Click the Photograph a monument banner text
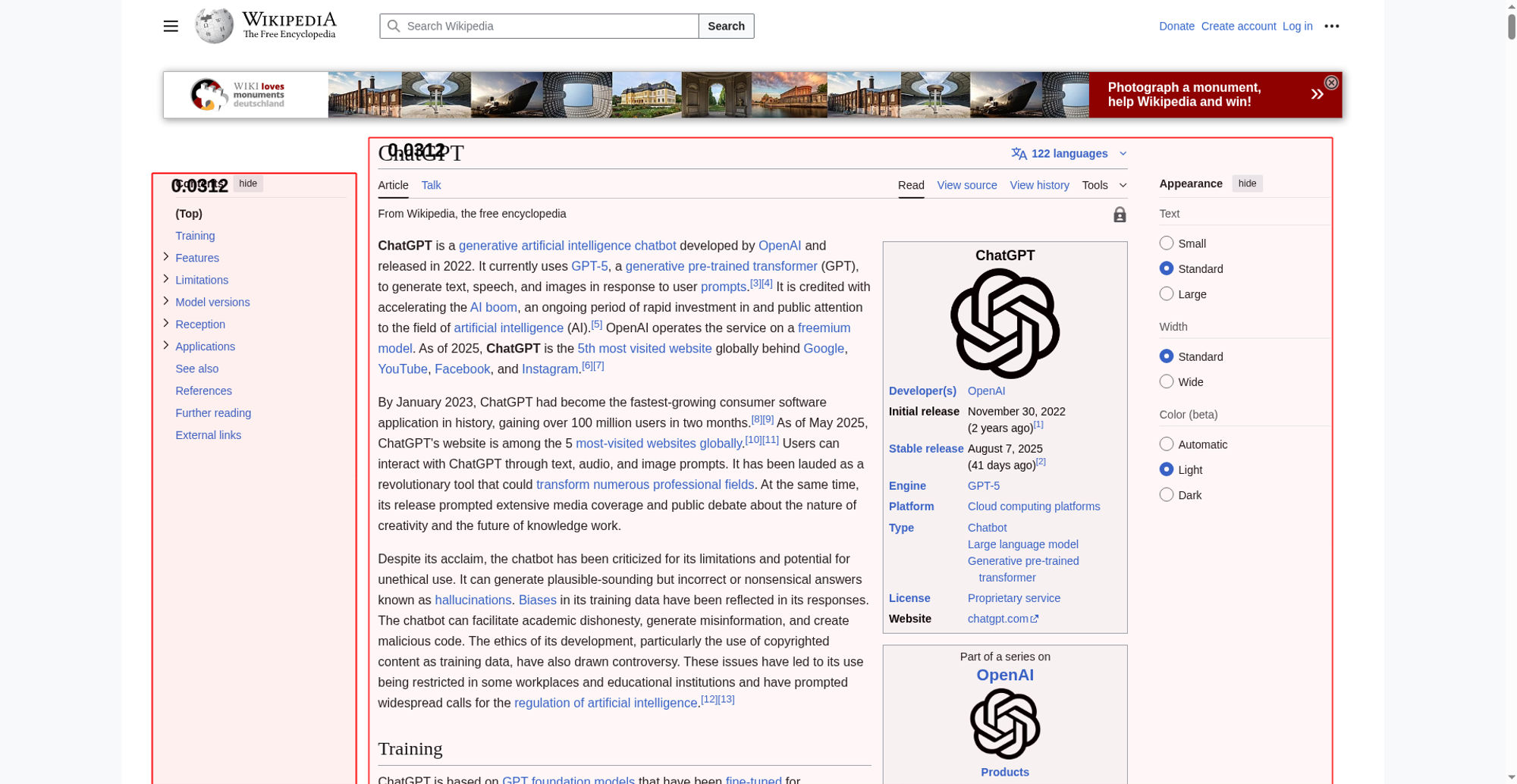The image size is (1517, 784). pyautogui.click(x=1184, y=95)
